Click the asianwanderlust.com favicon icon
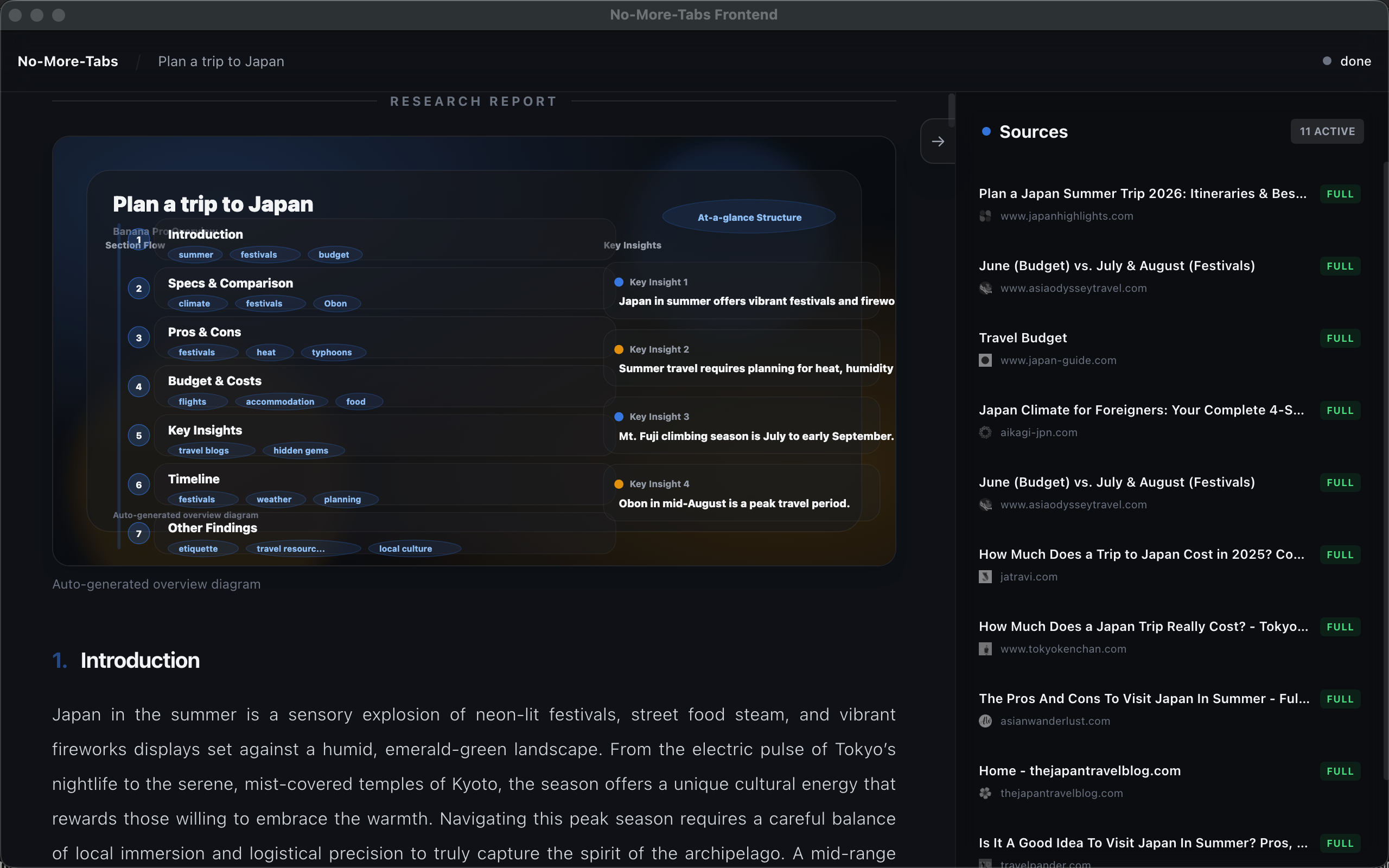The image size is (1389, 868). 985,721
